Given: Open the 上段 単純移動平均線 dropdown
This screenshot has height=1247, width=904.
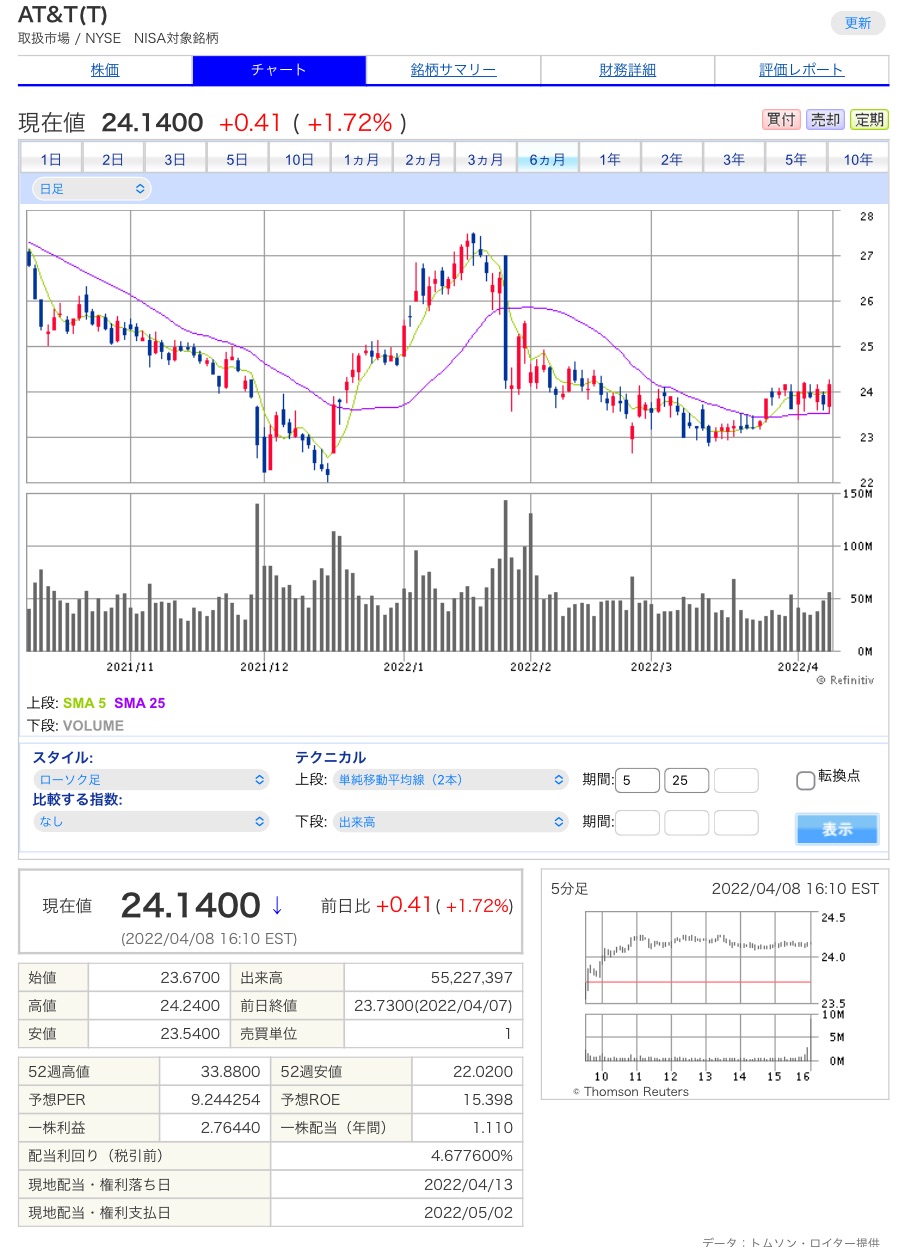Looking at the screenshot, I should (x=450, y=779).
